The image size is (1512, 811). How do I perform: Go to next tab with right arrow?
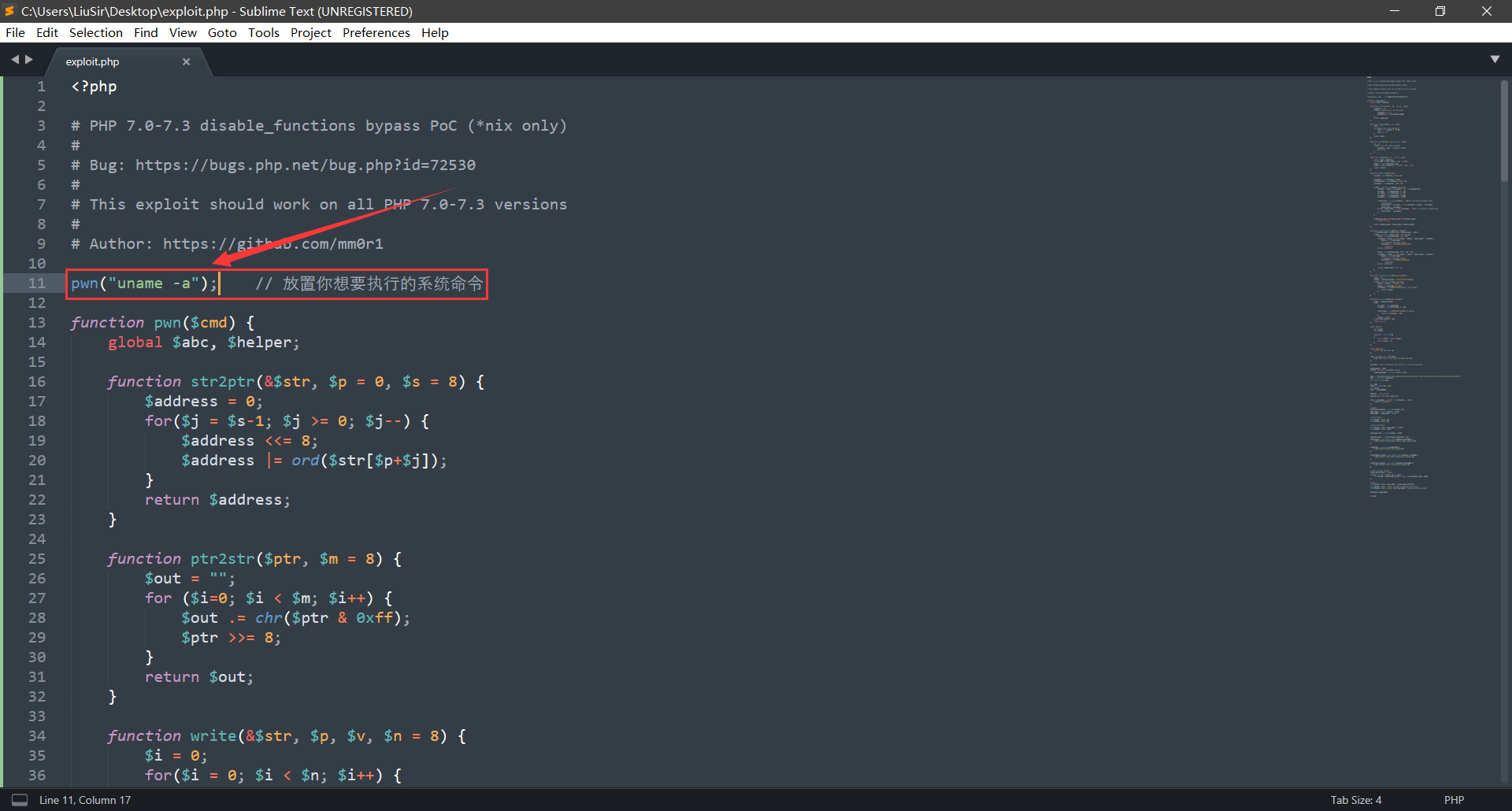coord(29,59)
